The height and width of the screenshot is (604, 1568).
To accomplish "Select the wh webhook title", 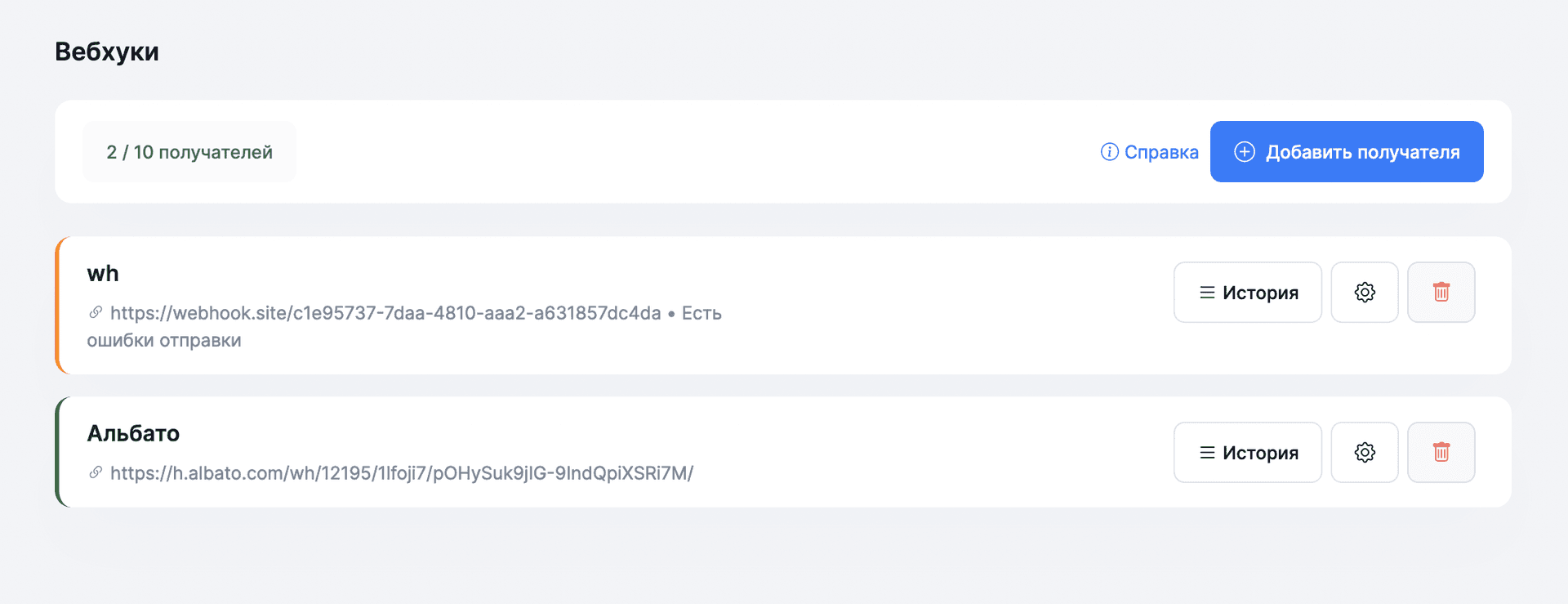I will 103,274.
